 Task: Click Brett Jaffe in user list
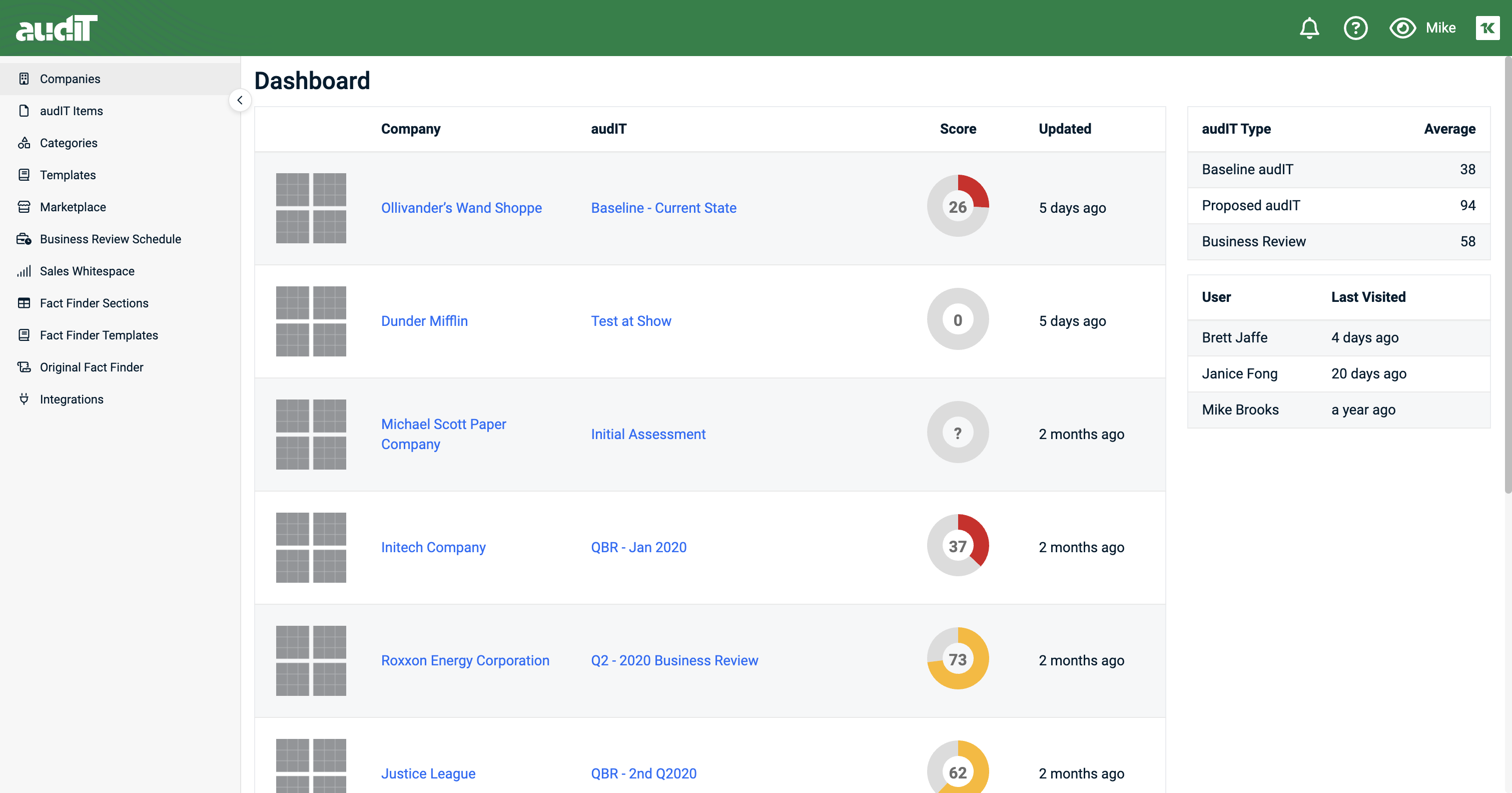pos(1234,338)
